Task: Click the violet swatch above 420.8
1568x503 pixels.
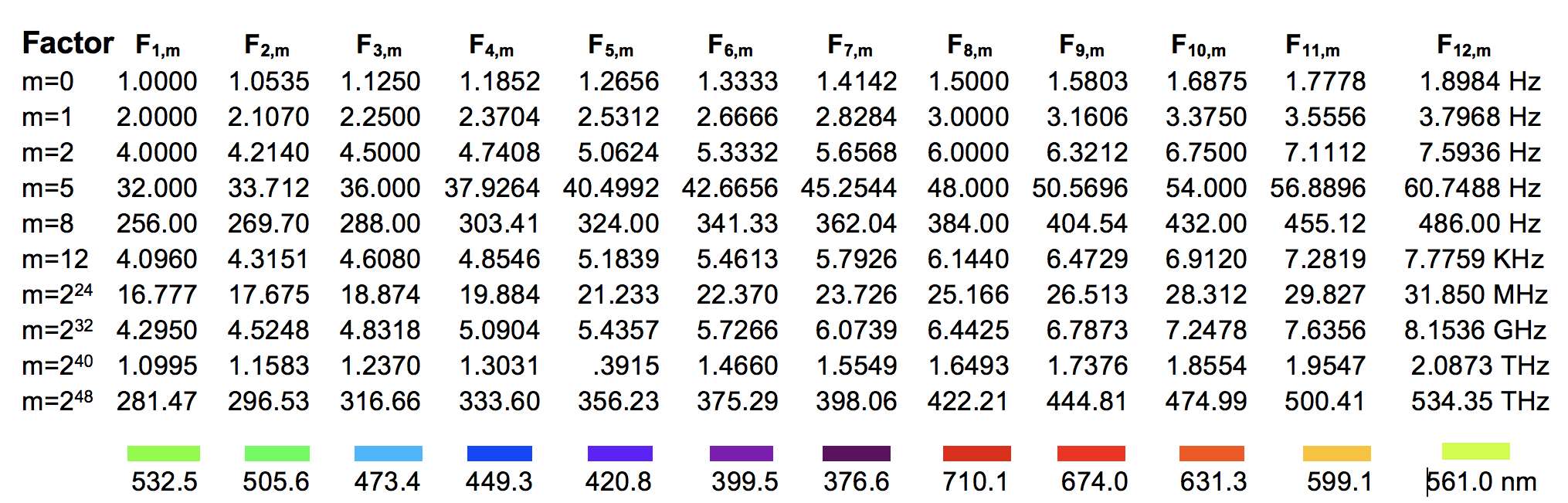Action: coord(620,454)
